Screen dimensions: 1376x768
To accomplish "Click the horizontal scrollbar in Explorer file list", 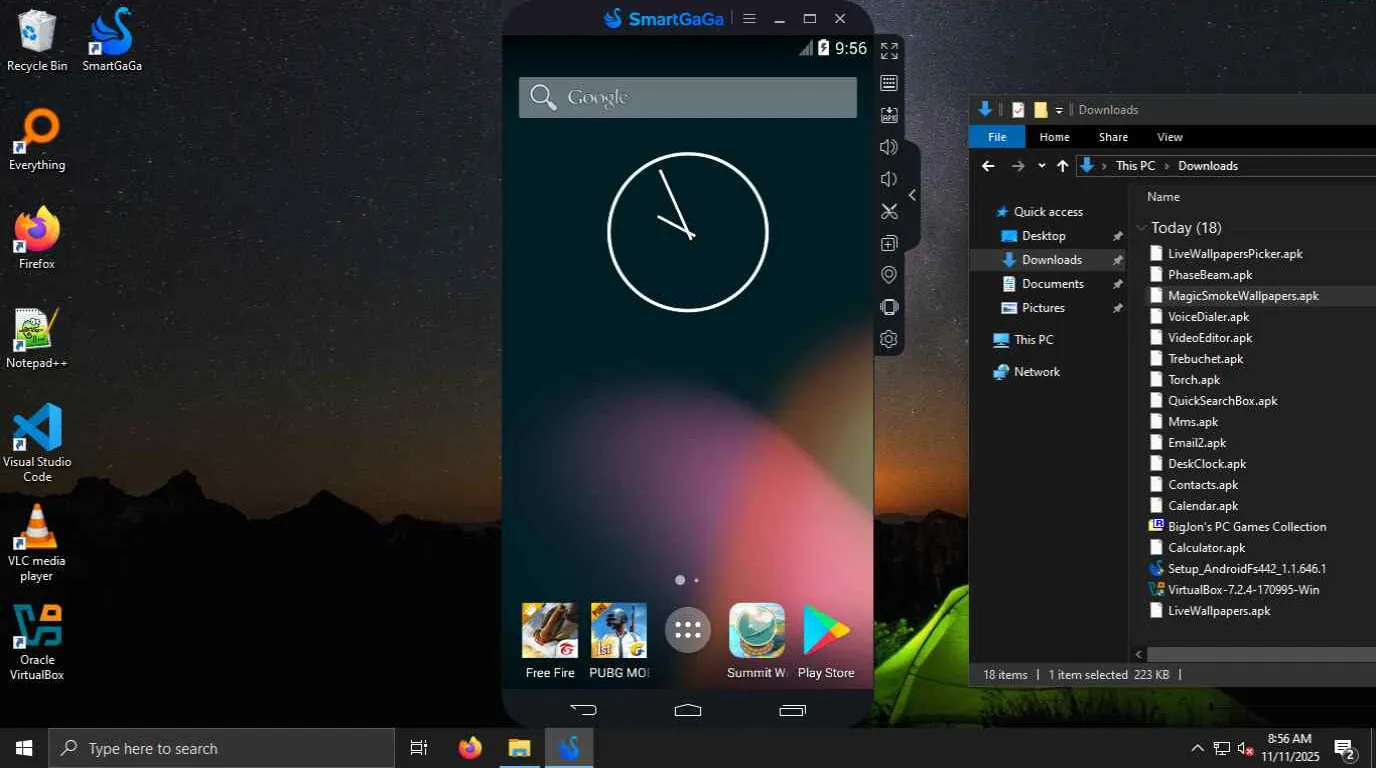I will (1260, 654).
